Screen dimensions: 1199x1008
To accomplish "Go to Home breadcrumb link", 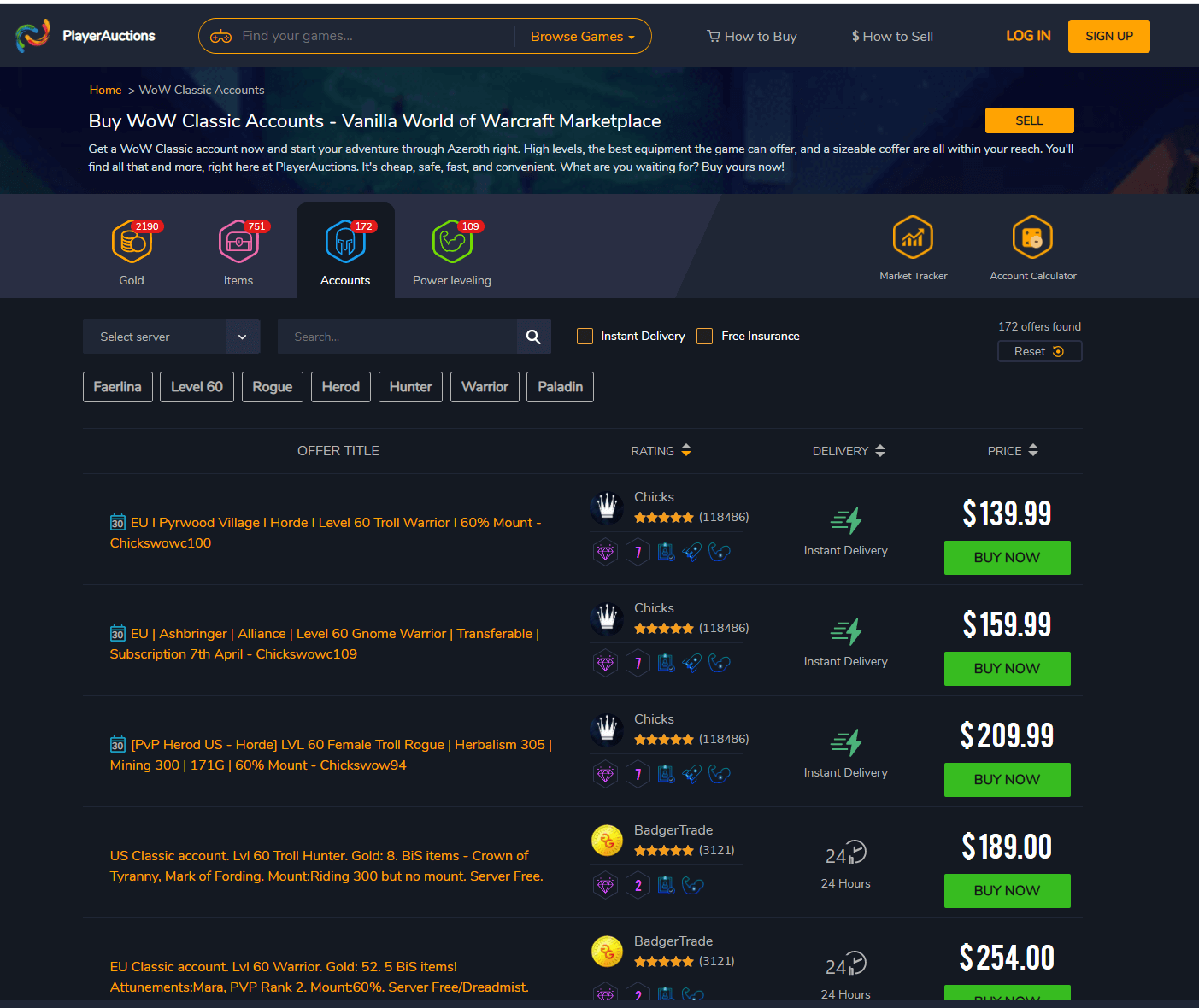I will (105, 90).
